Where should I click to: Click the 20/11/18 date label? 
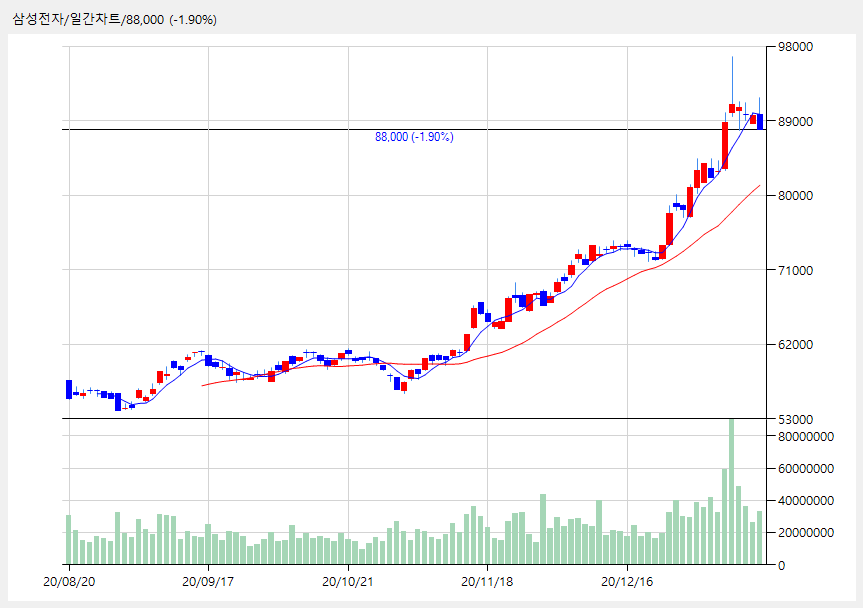[487, 582]
